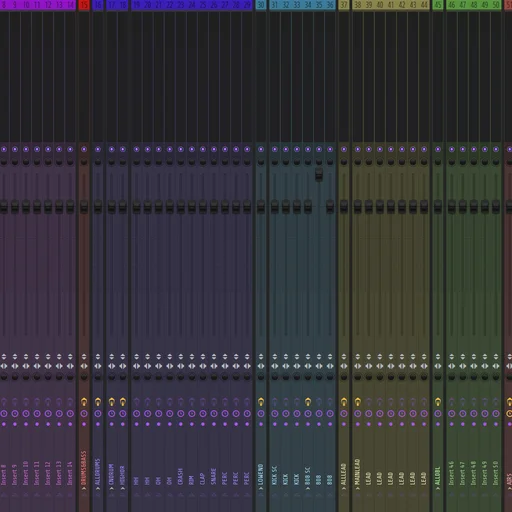Click lit yellow FX icon on DRUMS&BASS track
The width and height of the screenshot is (512, 512).
coord(84,402)
